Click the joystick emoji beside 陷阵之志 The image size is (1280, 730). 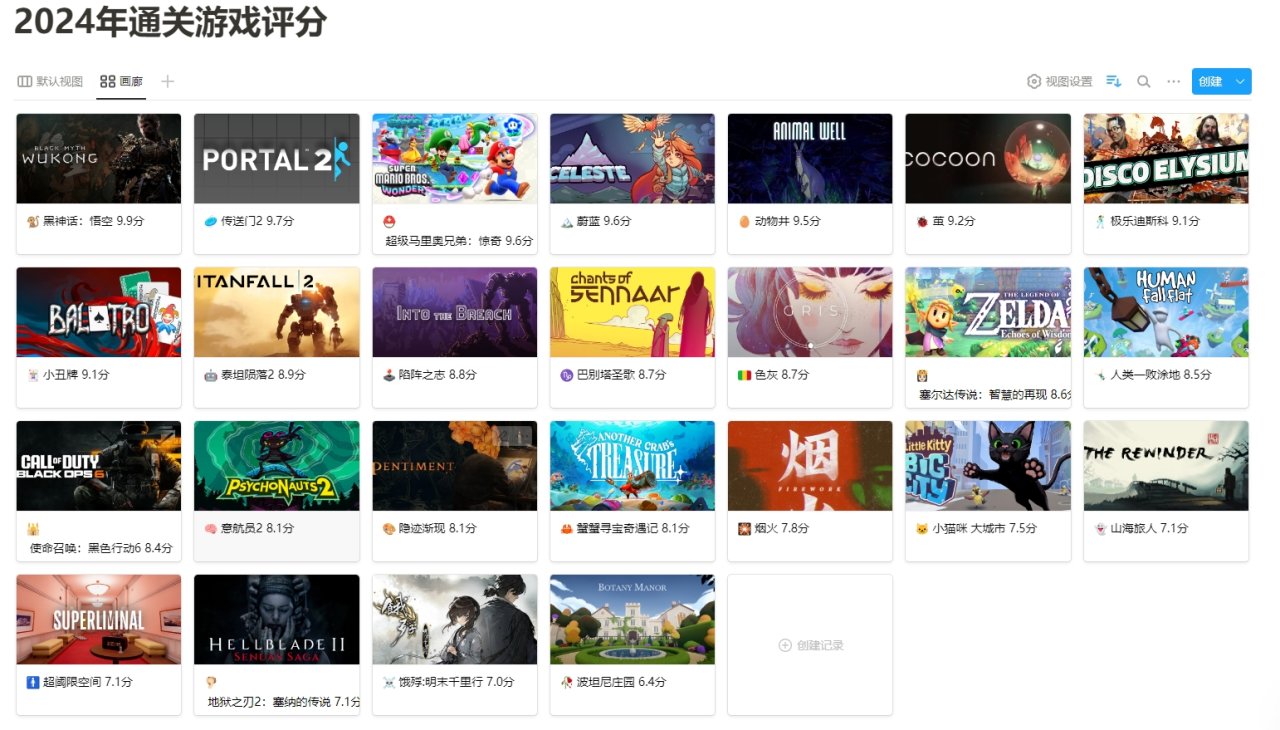click(x=388, y=375)
